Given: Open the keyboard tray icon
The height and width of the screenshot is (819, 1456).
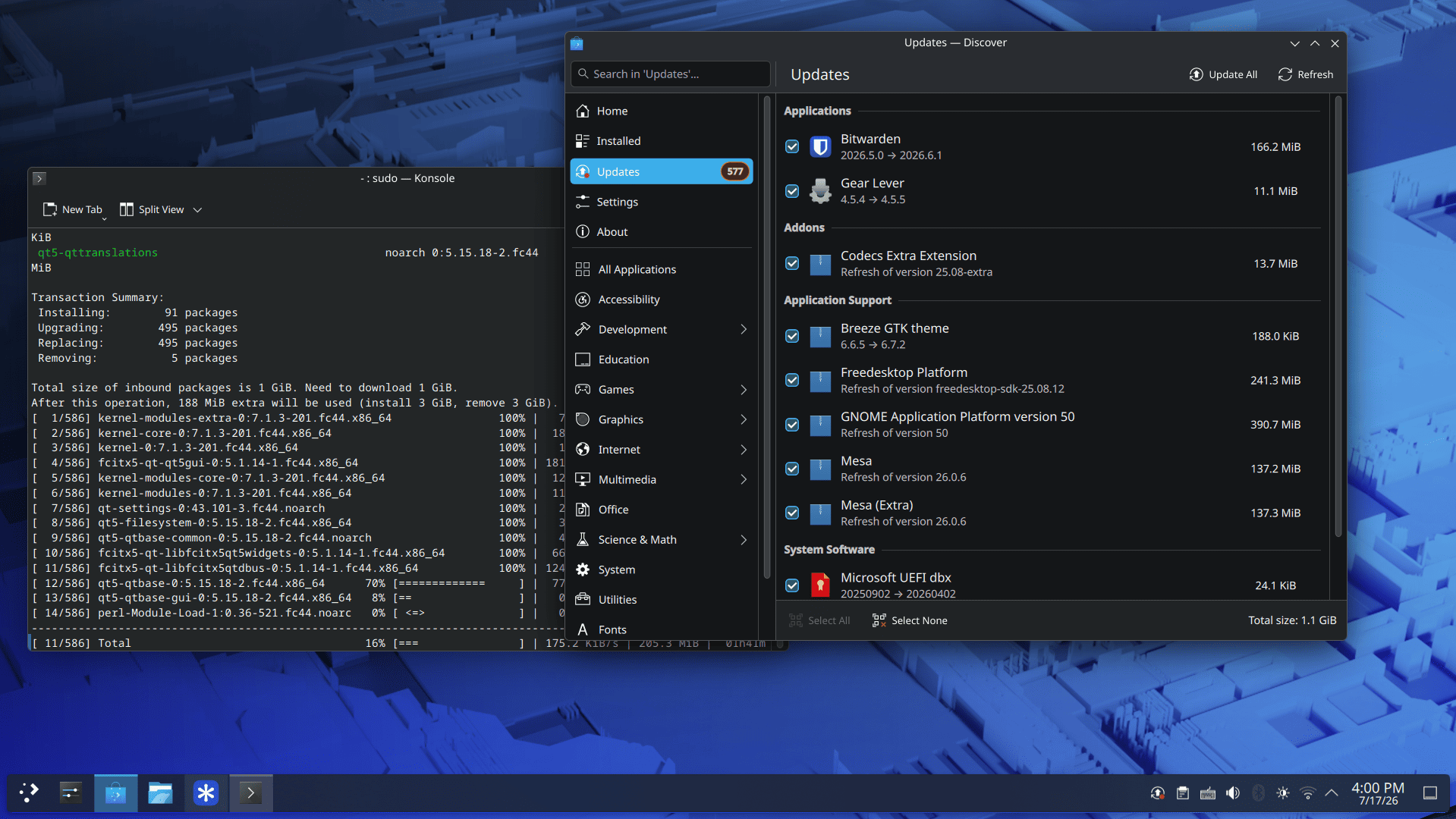Looking at the screenshot, I should (1208, 793).
